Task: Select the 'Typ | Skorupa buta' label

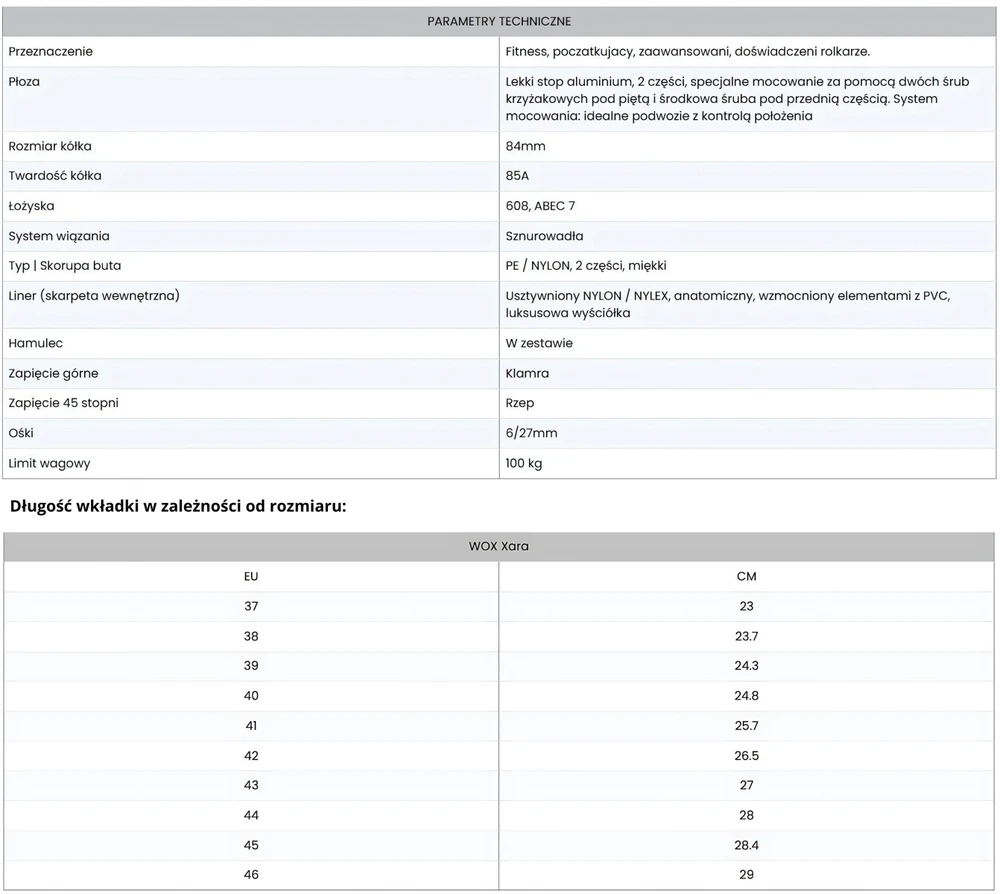Action: click(x=64, y=265)
